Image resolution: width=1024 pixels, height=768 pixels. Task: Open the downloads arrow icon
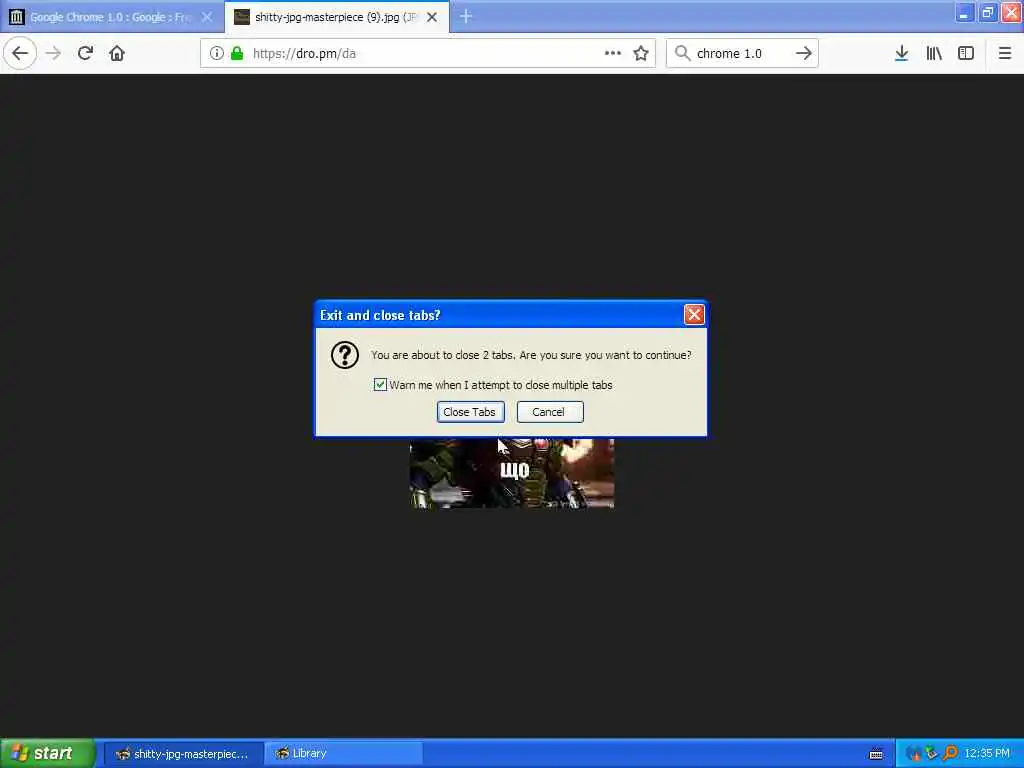(901, 53)
